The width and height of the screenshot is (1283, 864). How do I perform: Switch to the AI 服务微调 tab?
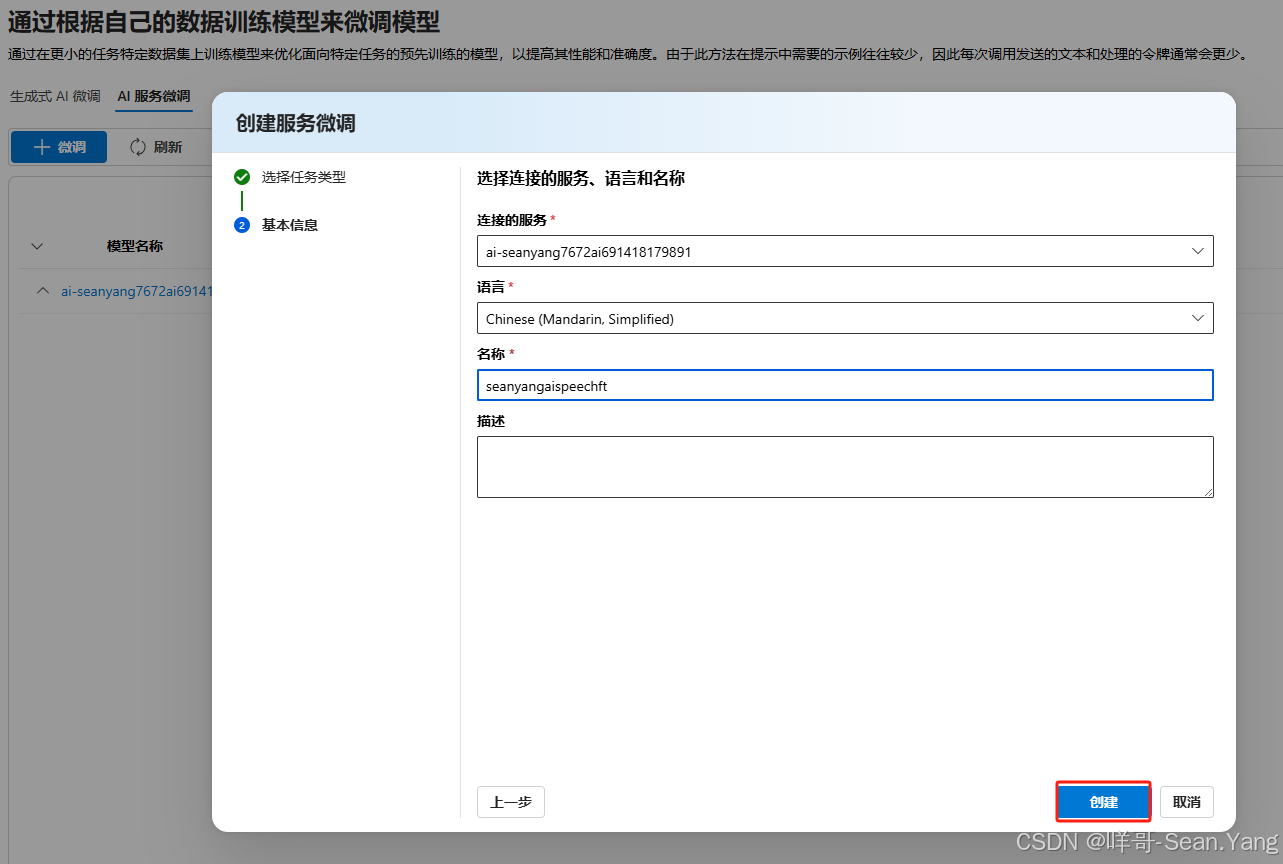click(153, 97)
